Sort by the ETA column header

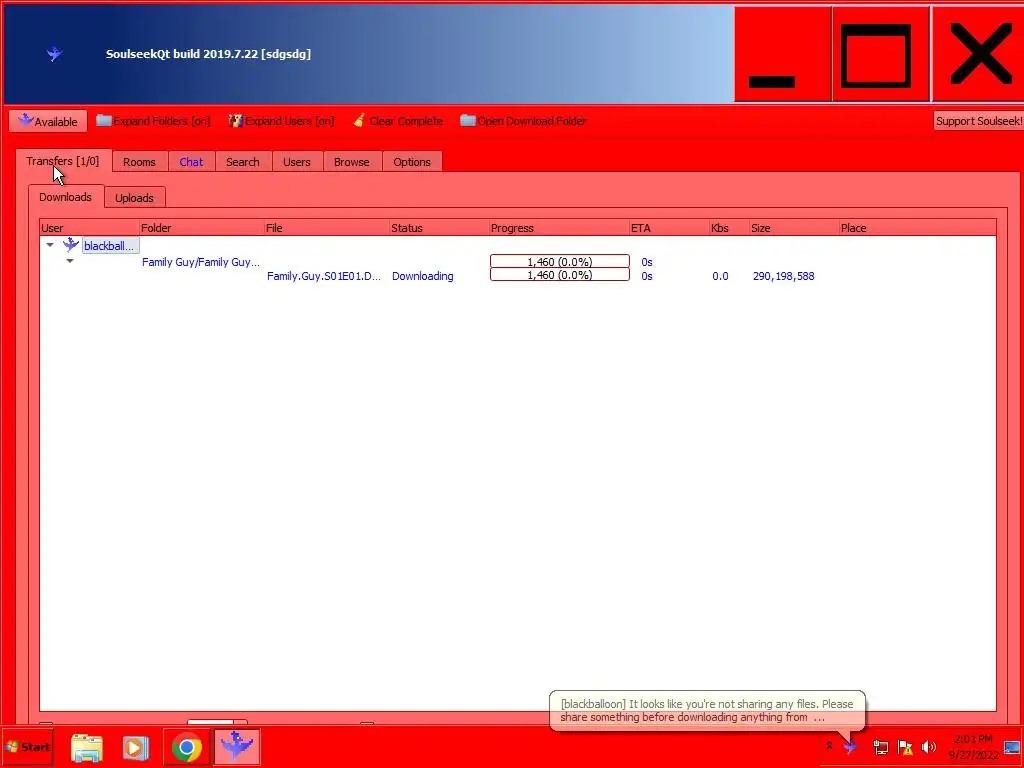click(669, 228)
